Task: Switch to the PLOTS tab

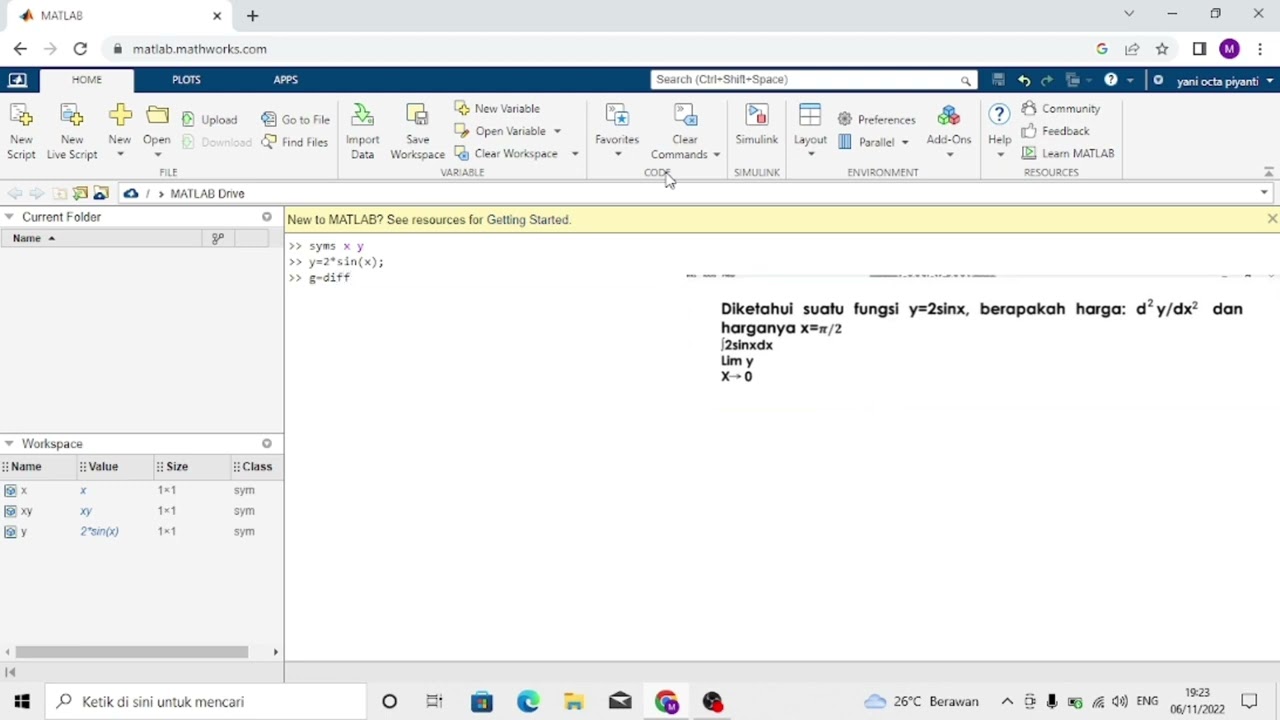Action: tap(186, 80)
